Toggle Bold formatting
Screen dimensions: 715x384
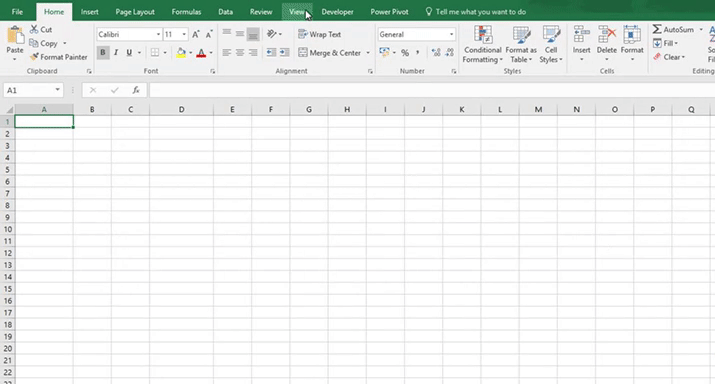(x=103, y=52)
